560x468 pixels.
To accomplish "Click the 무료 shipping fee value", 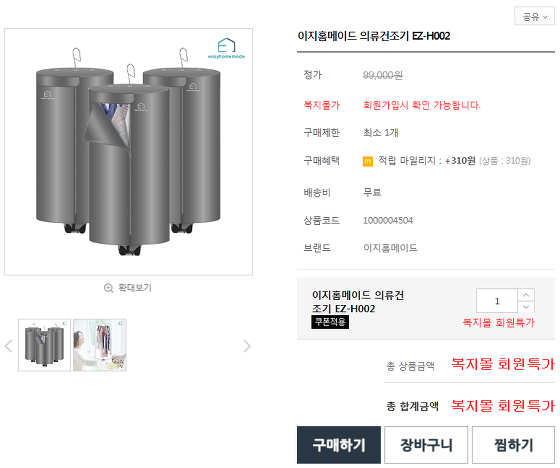I will (372, 192).
